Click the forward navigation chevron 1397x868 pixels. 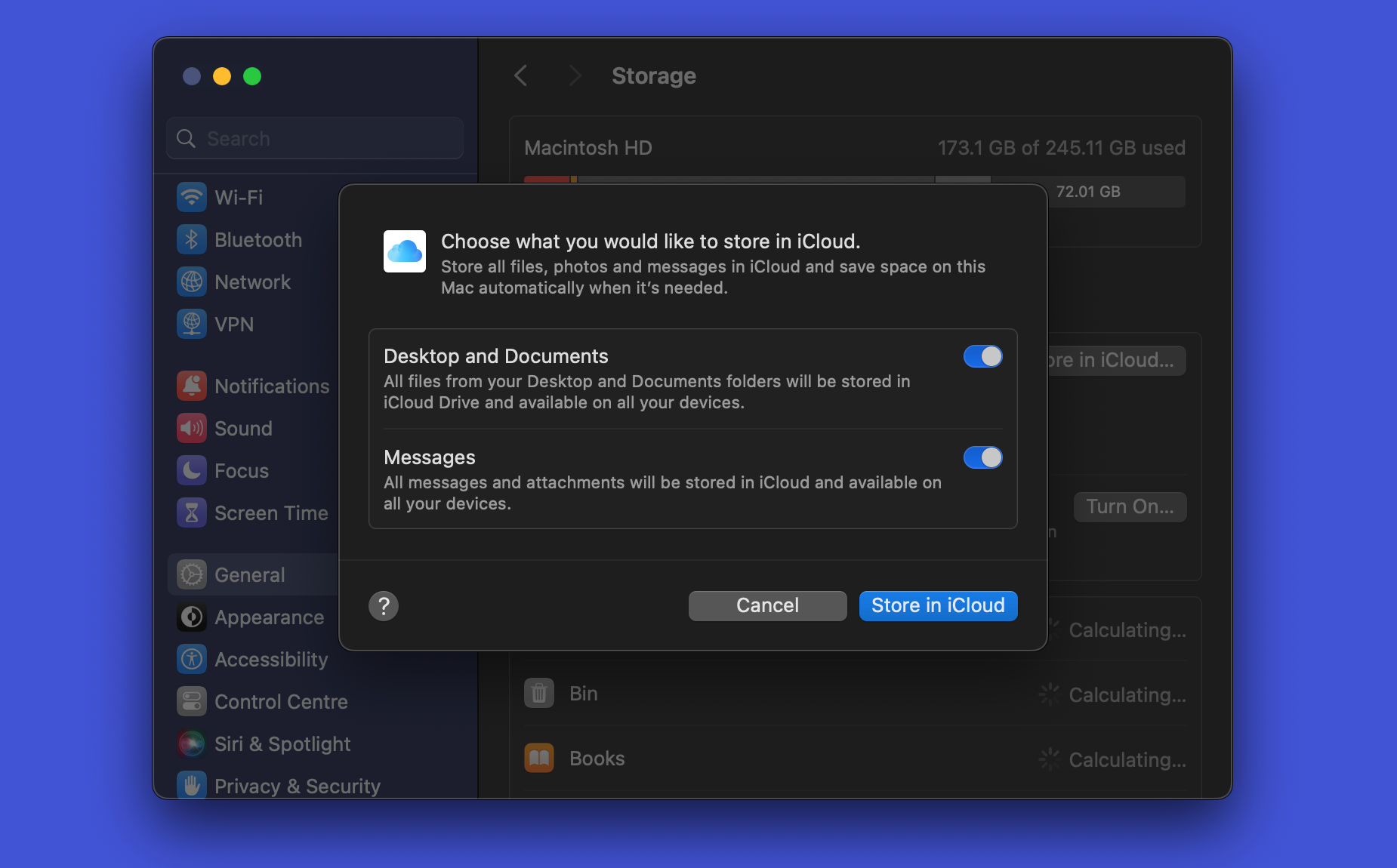tap(575, 75)
